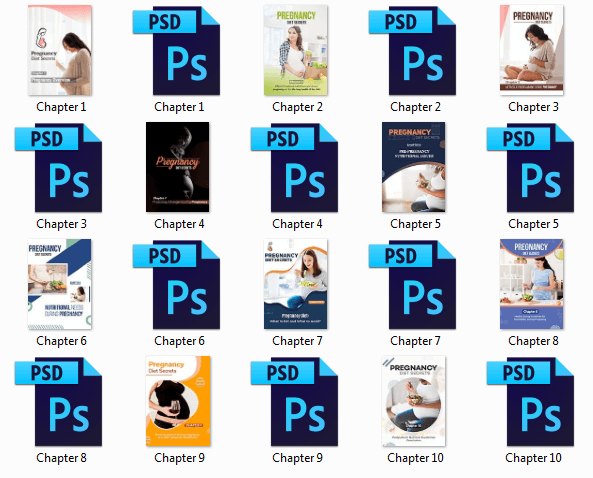Select the Chapter 6 PSD file icon
Viewport: 593px width, 478px height.
pos(177,284)
